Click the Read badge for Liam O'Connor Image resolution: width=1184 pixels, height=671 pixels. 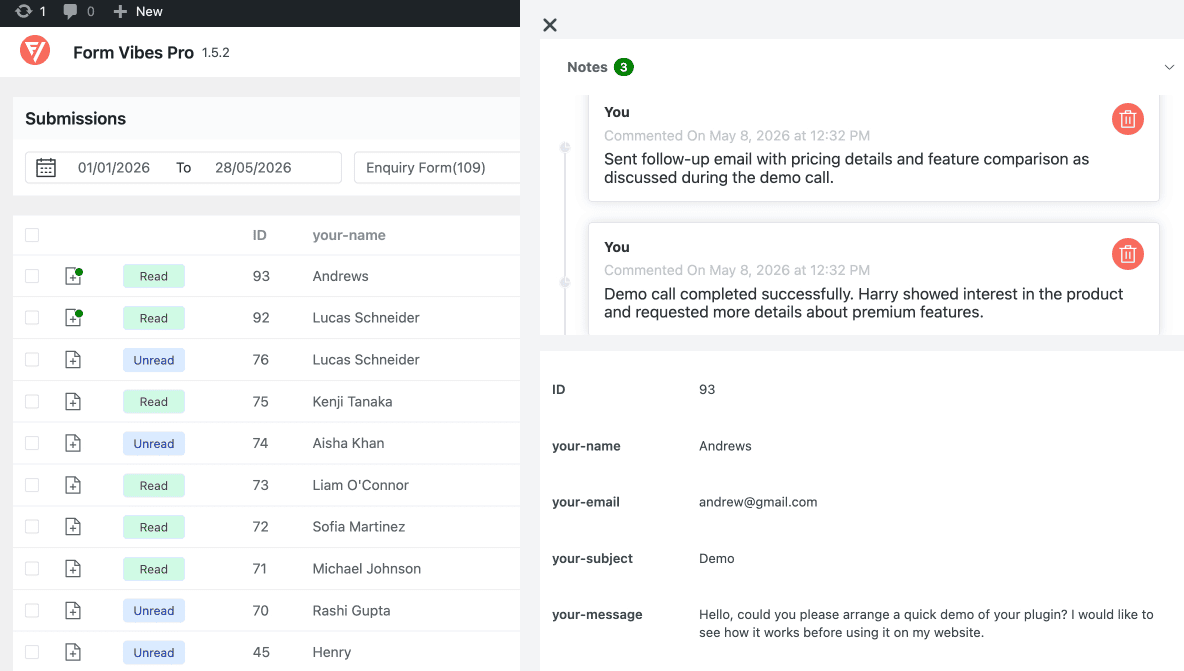point(154,485)
